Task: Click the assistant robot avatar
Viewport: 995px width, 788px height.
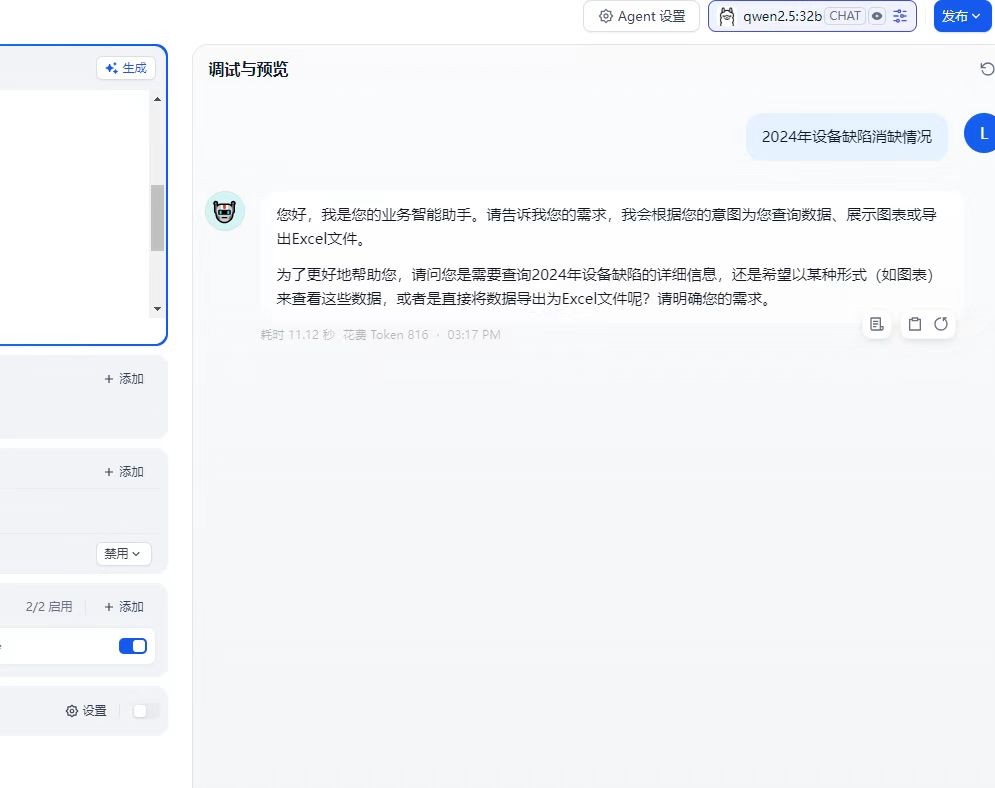Action: pyautogui.click(x=225, y=211)
